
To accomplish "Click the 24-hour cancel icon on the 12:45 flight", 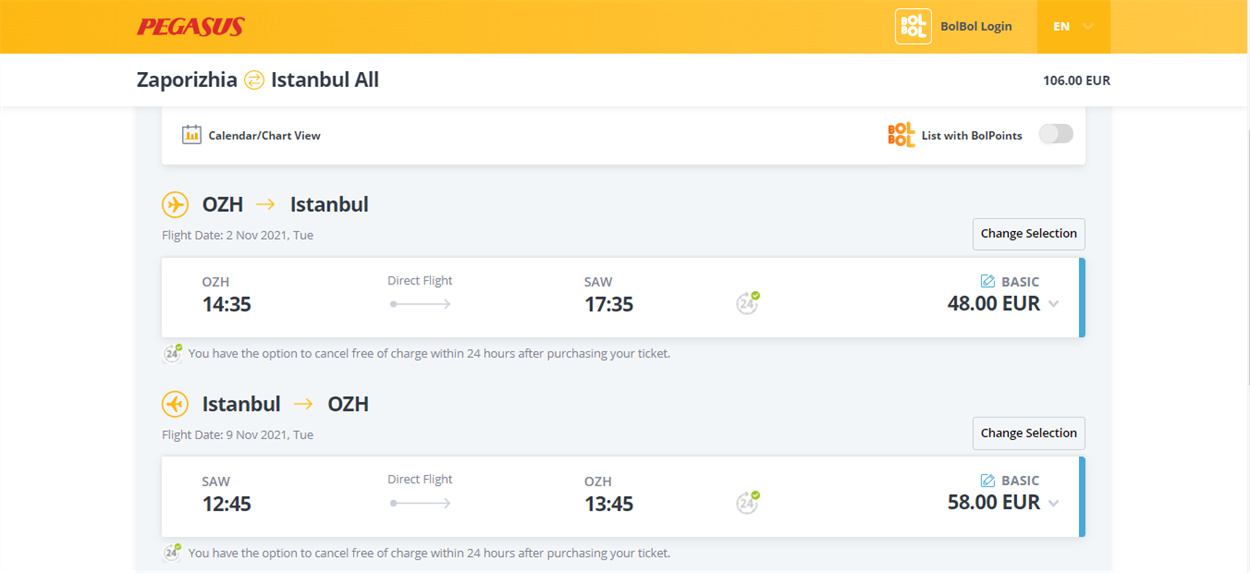I will tap(747, 502).
